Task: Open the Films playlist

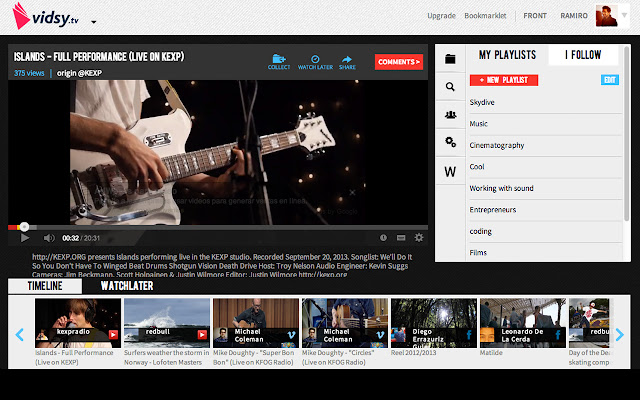Action: point(545,253)
